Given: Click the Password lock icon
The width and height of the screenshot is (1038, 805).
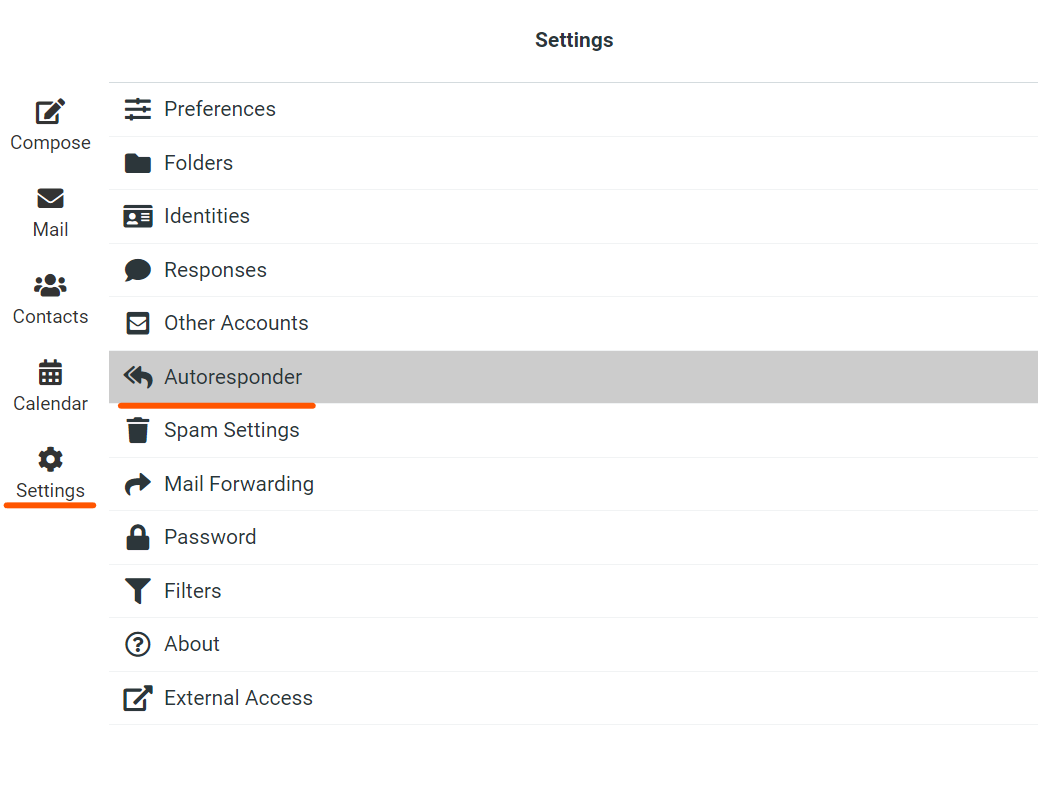Looking at the screenshot, I should [138, 537].
